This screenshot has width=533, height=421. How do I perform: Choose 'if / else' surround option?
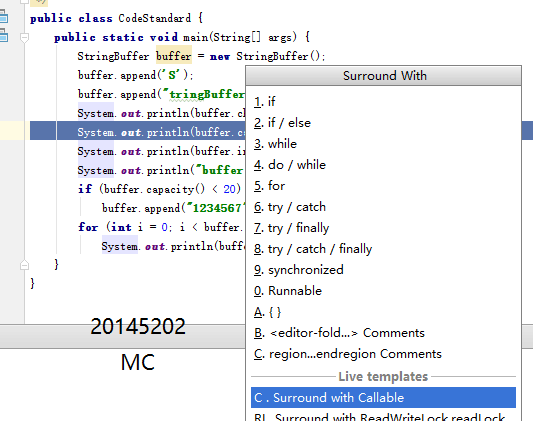pos(383,123)
